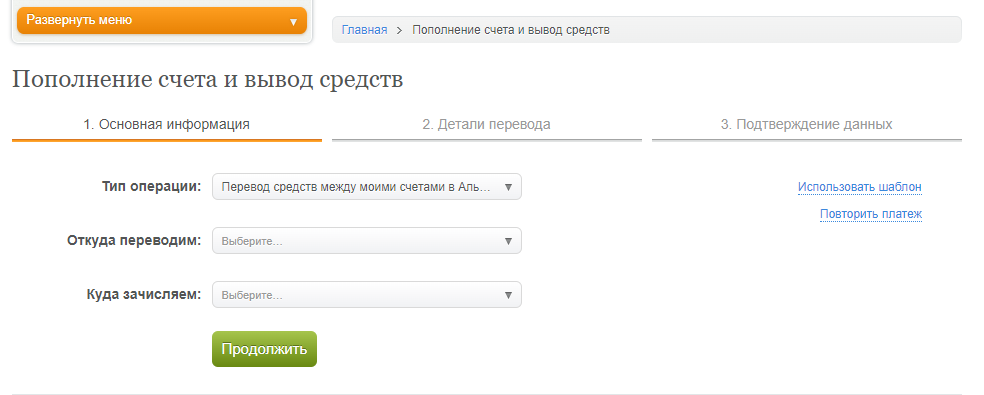The height and width of the screenshot is (395, 984).
Task: Expand the Развернуть меню orange button
Action: point(162,21)
